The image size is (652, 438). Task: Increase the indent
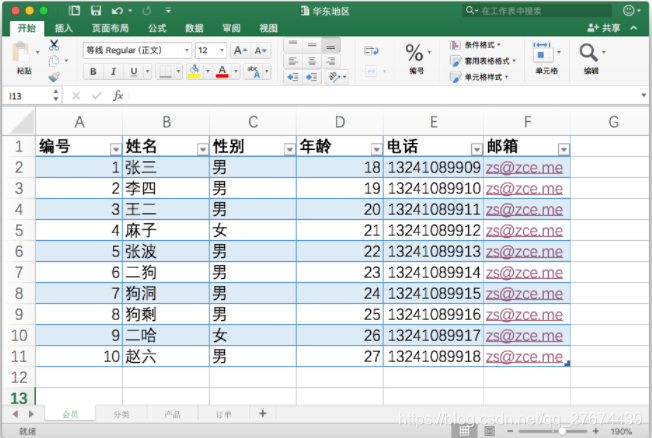pyautogui.click(x=312, y=77)
